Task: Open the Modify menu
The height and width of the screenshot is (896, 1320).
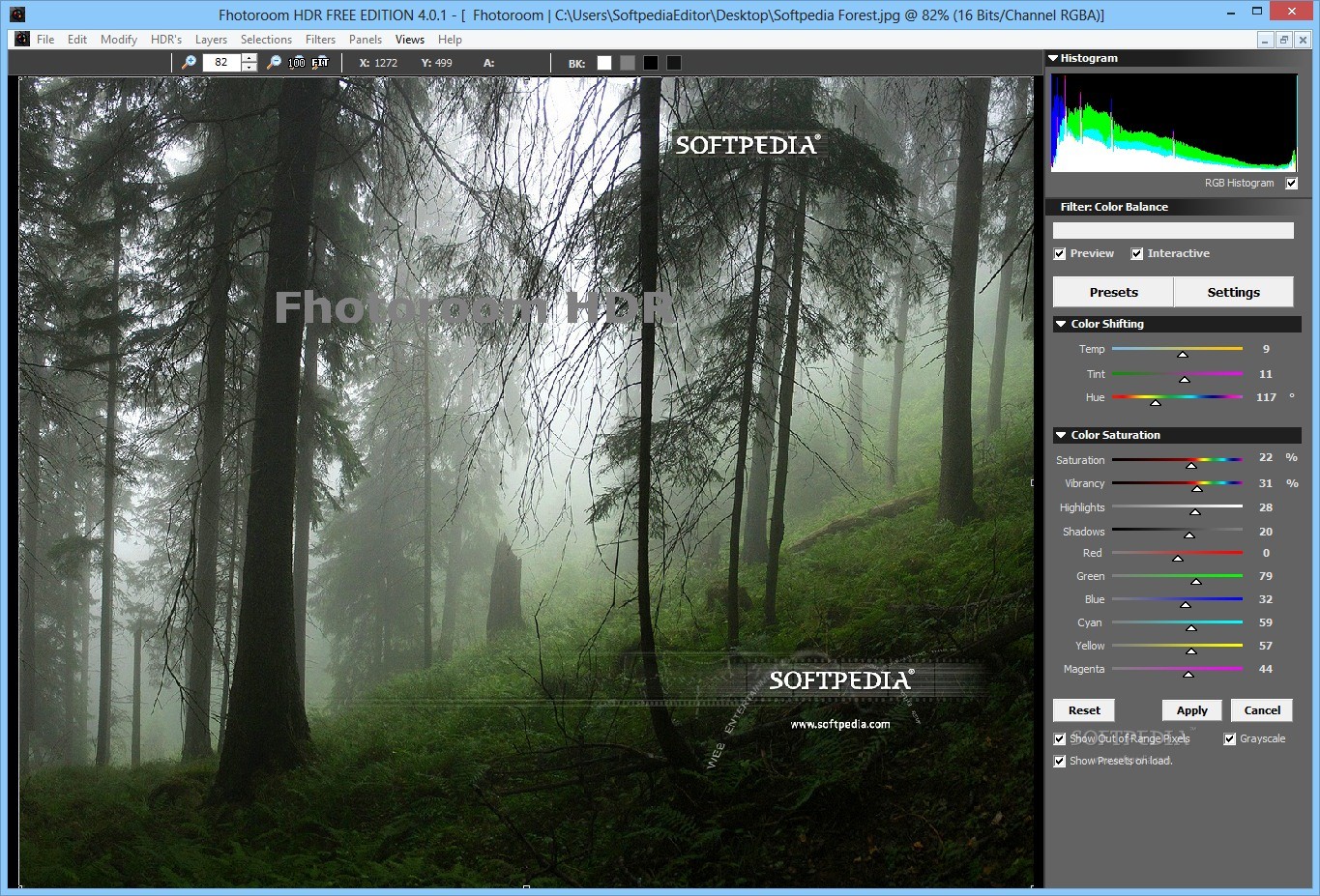Action: 119,40
